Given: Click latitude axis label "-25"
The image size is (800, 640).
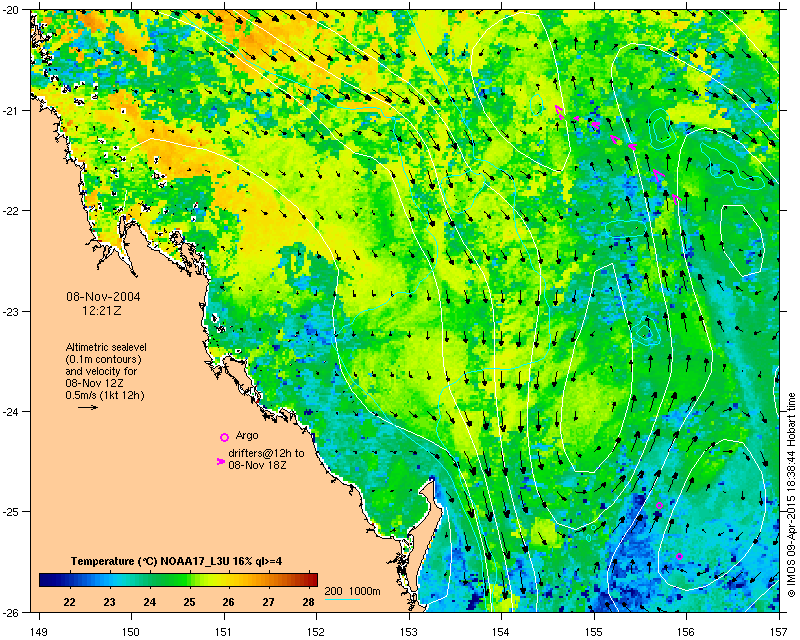Looking at the screenshot, I should [x=14, y=512].
